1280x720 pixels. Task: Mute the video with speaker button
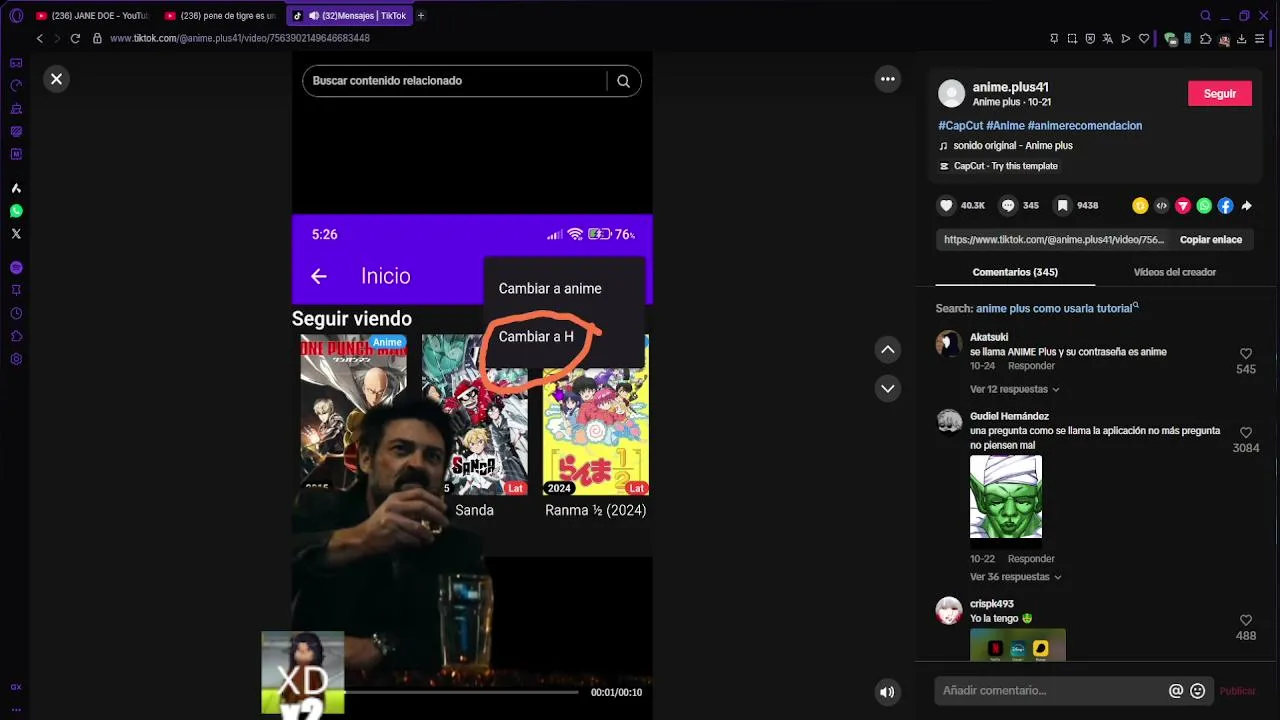click(887, 691)
